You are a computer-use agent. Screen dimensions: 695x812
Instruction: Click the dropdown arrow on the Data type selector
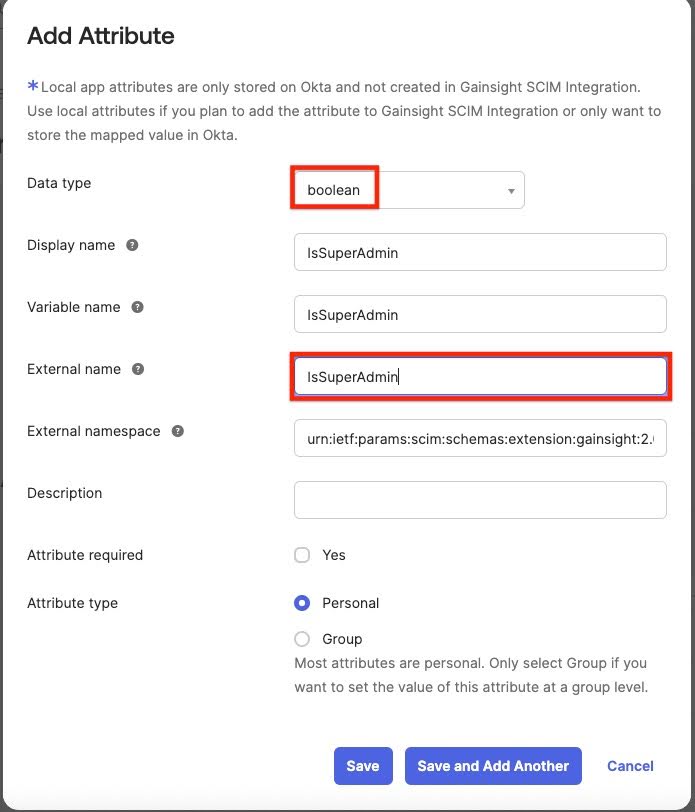510,190
